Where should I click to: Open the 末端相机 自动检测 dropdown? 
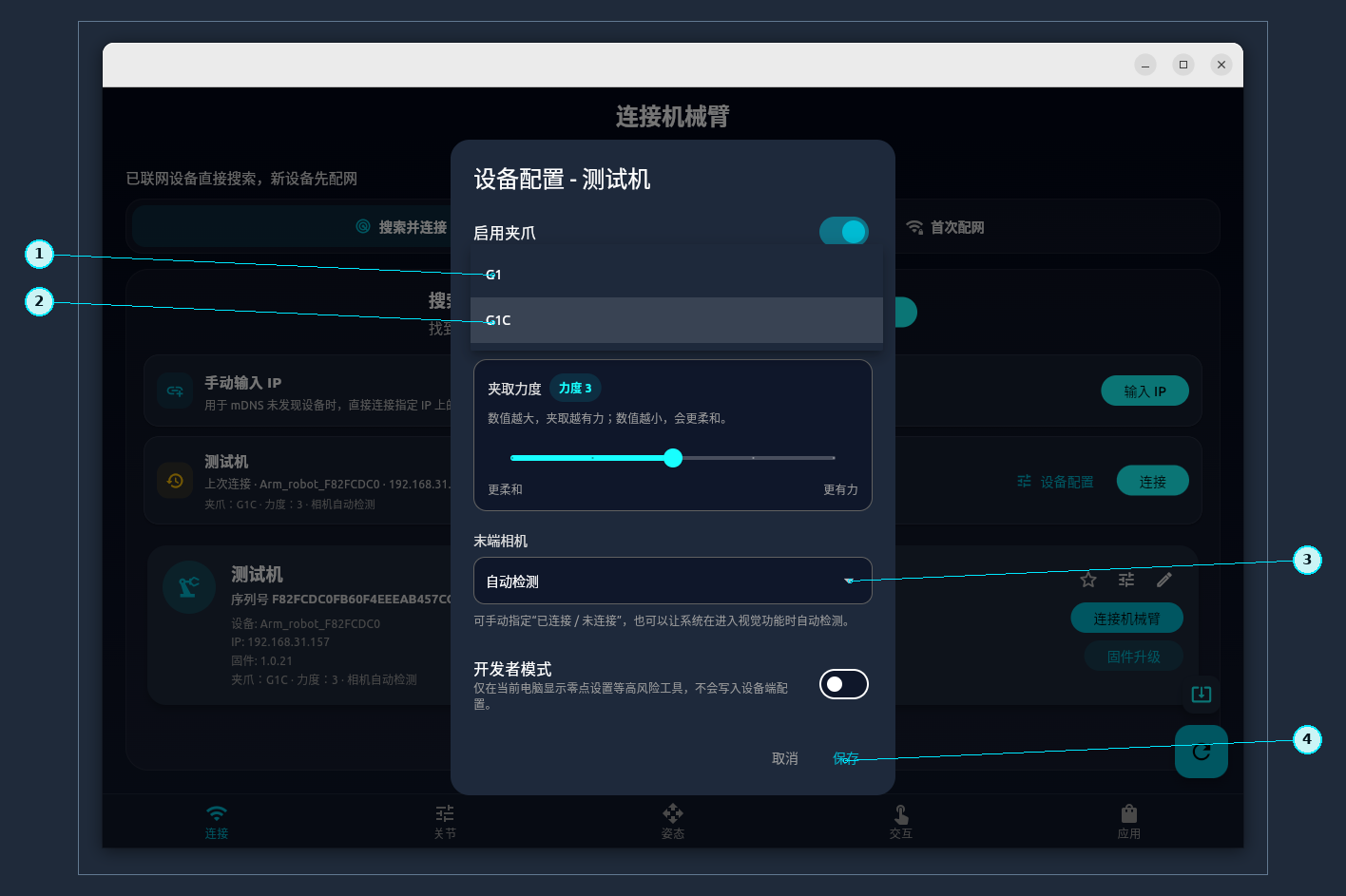click(673, 581)
